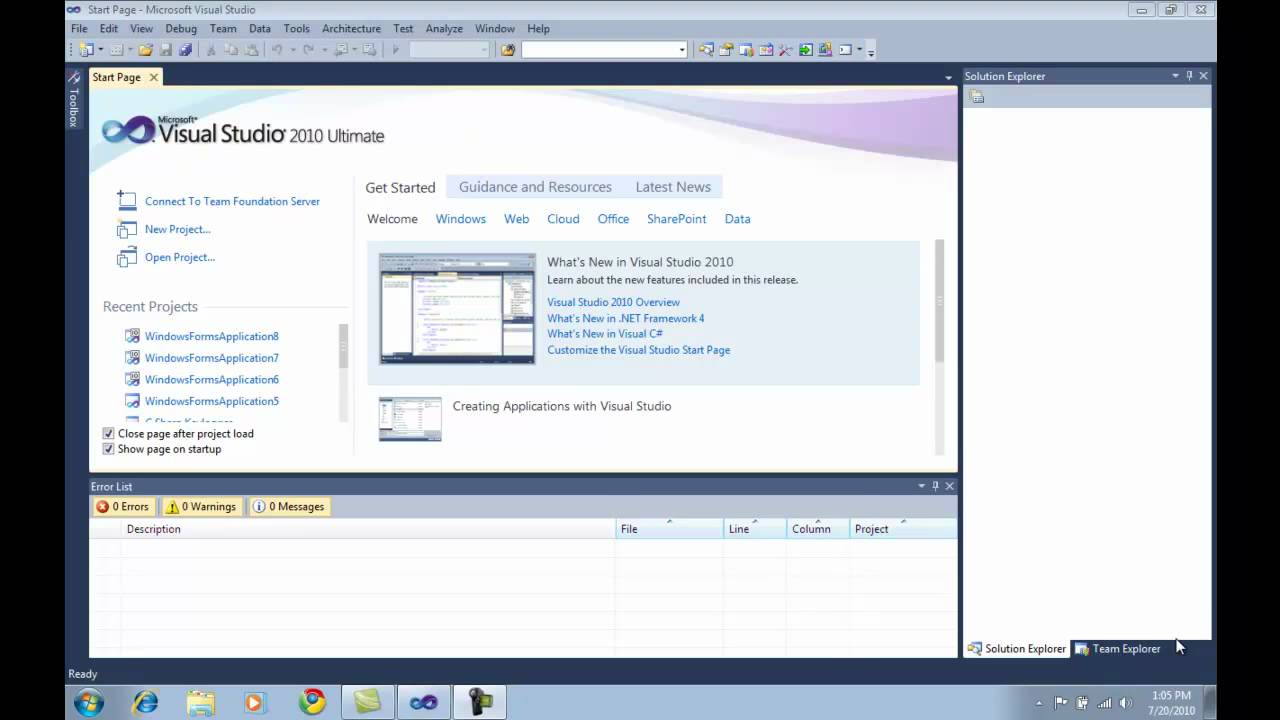1280x720 pixels.
Task: Open the Properties Window toolbar icon
Action: [x=726, y=50]
